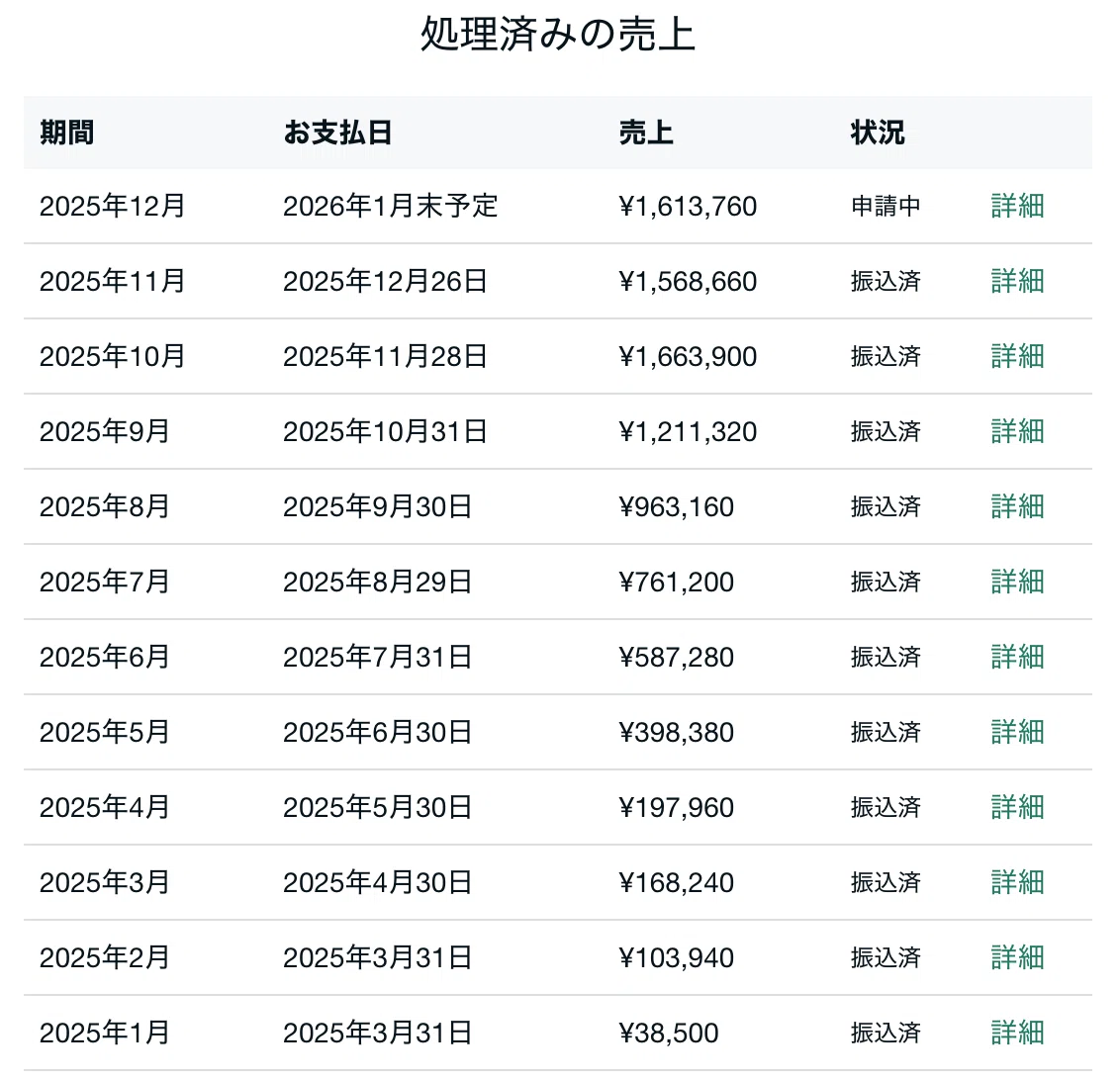Open 詳細 link for 2025年2月 row
Screen dimensions: 1120x1080
tap(1017, 957)
